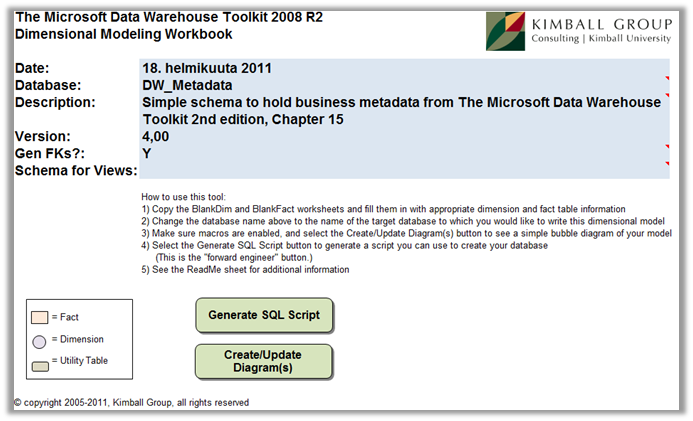Select the Utility Table legend shape
This screenshot has width=693, height=421.
click(x=38, y=361)
